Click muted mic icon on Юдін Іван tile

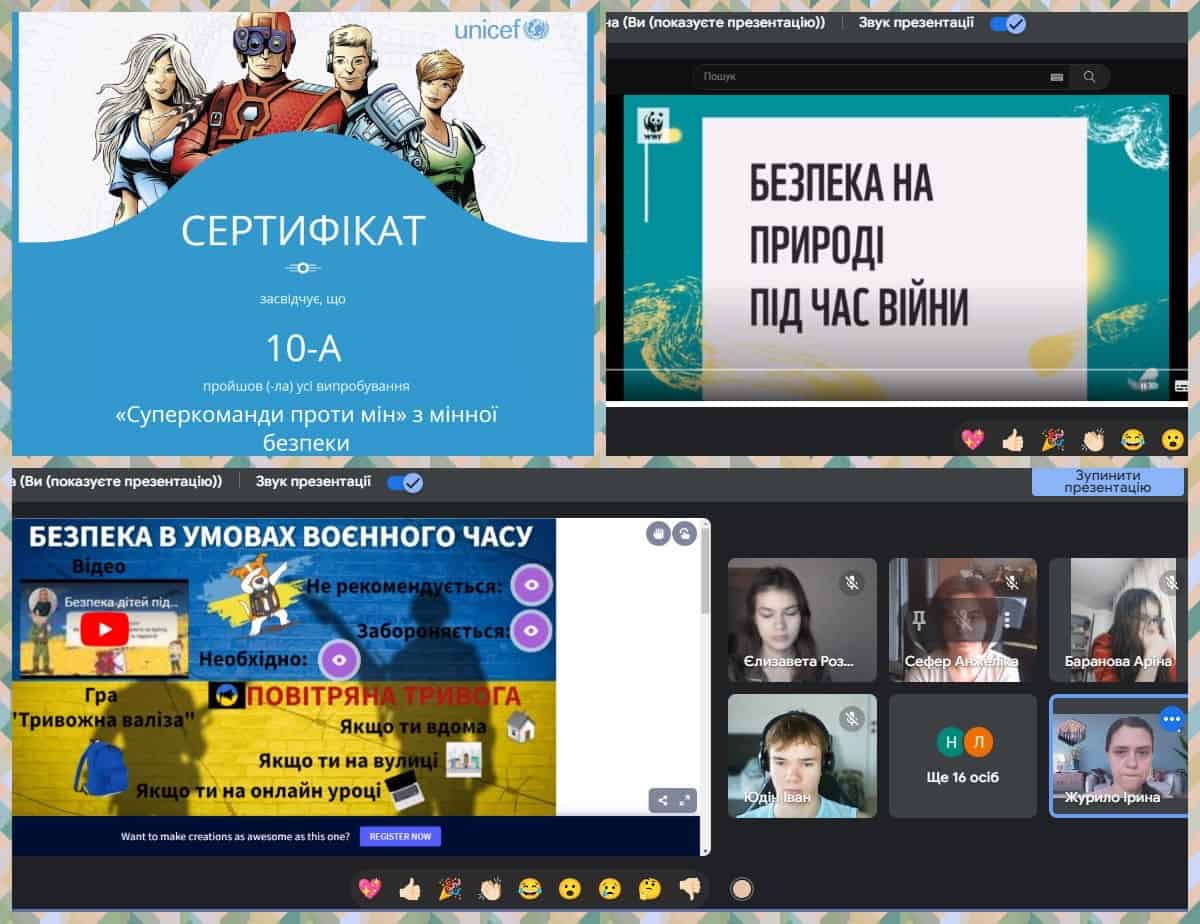pyautogui.click(x=852, y=718)
